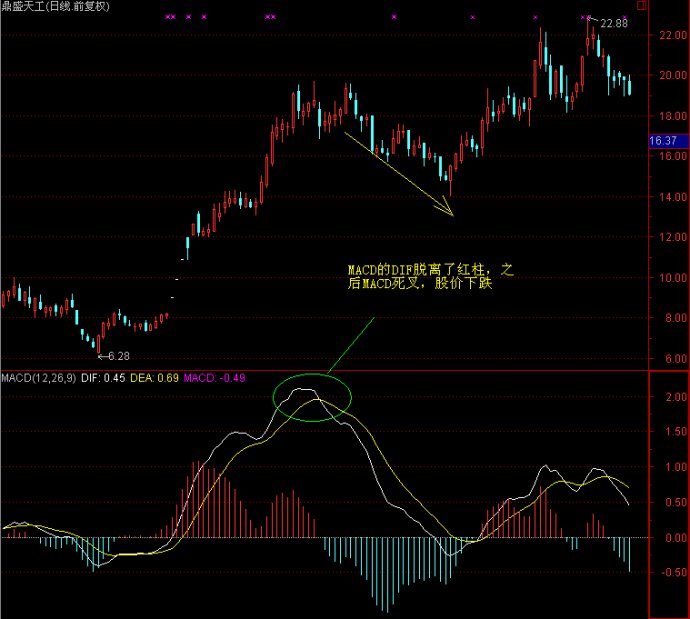Select the green ellipse annotation on MACD
690x619 pixels.
pos(313,397)
